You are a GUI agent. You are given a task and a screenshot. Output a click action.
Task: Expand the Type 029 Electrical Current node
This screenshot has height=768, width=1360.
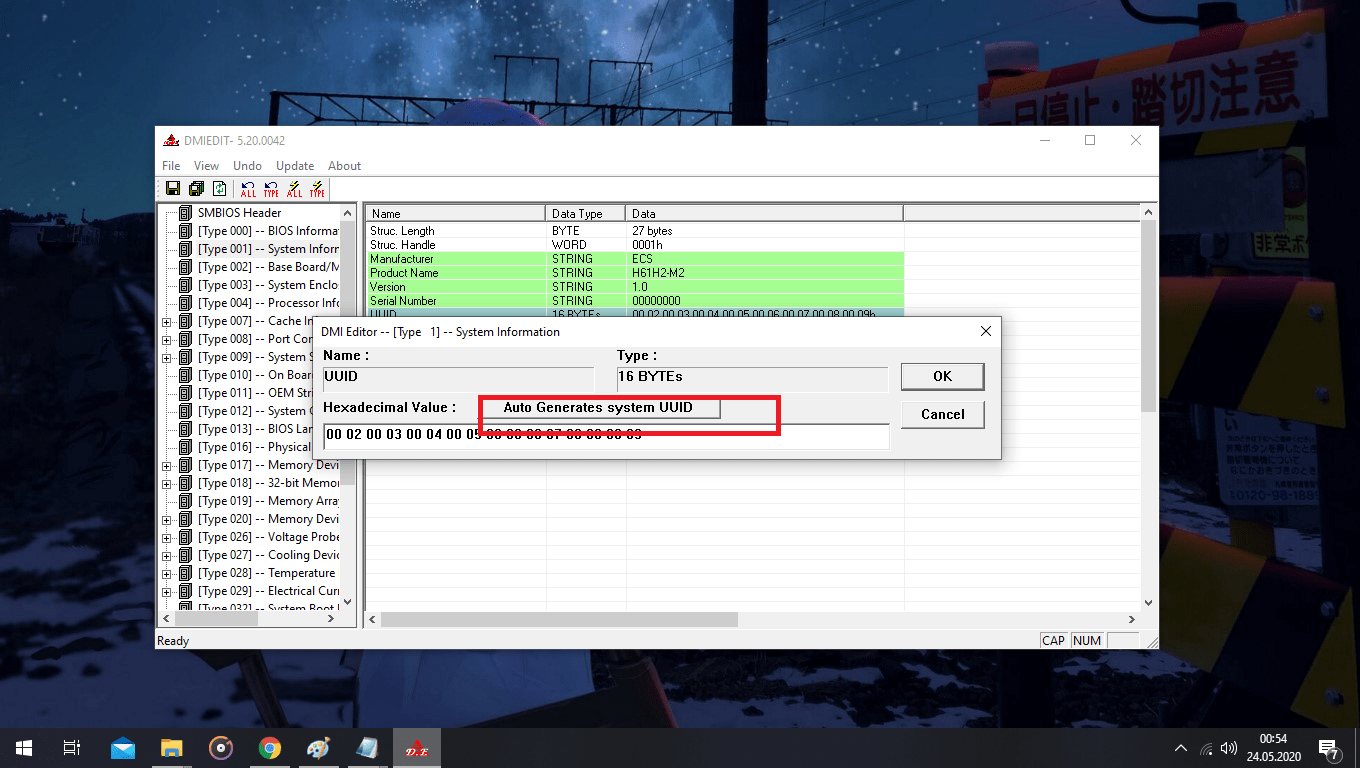coord(167,591)
